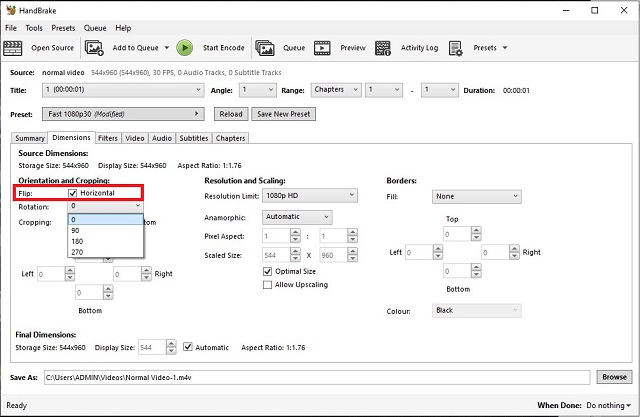Open the Anamorphic Automatic dropdown
Image resolution: width=640 pixels, height=417 pixels.
pyautogui.click(x=297, y=217)
